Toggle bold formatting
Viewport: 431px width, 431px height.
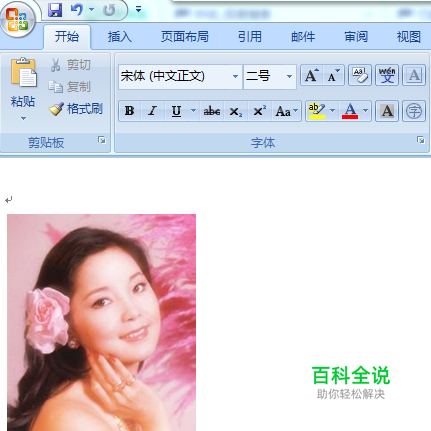point(130,111)
